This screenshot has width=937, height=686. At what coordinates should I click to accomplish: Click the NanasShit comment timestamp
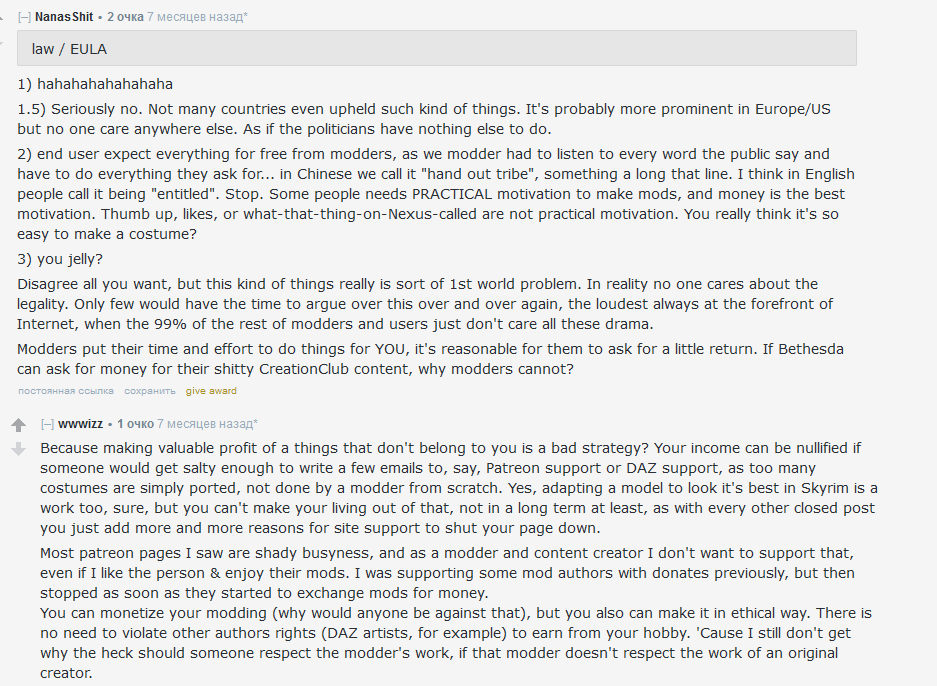point(197,17)
